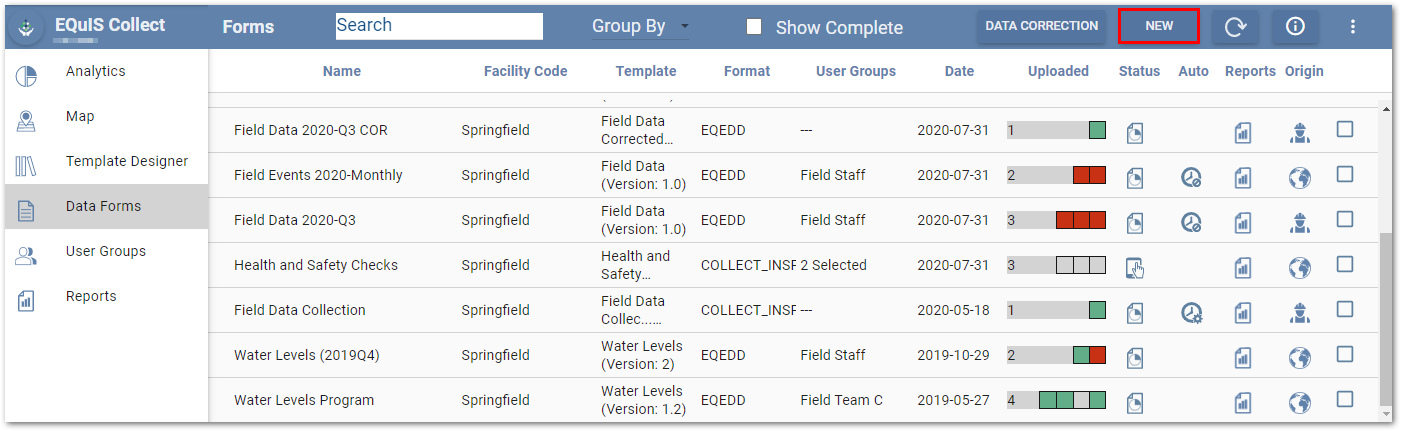Sort by the Format column header

[x=747, y=71]
